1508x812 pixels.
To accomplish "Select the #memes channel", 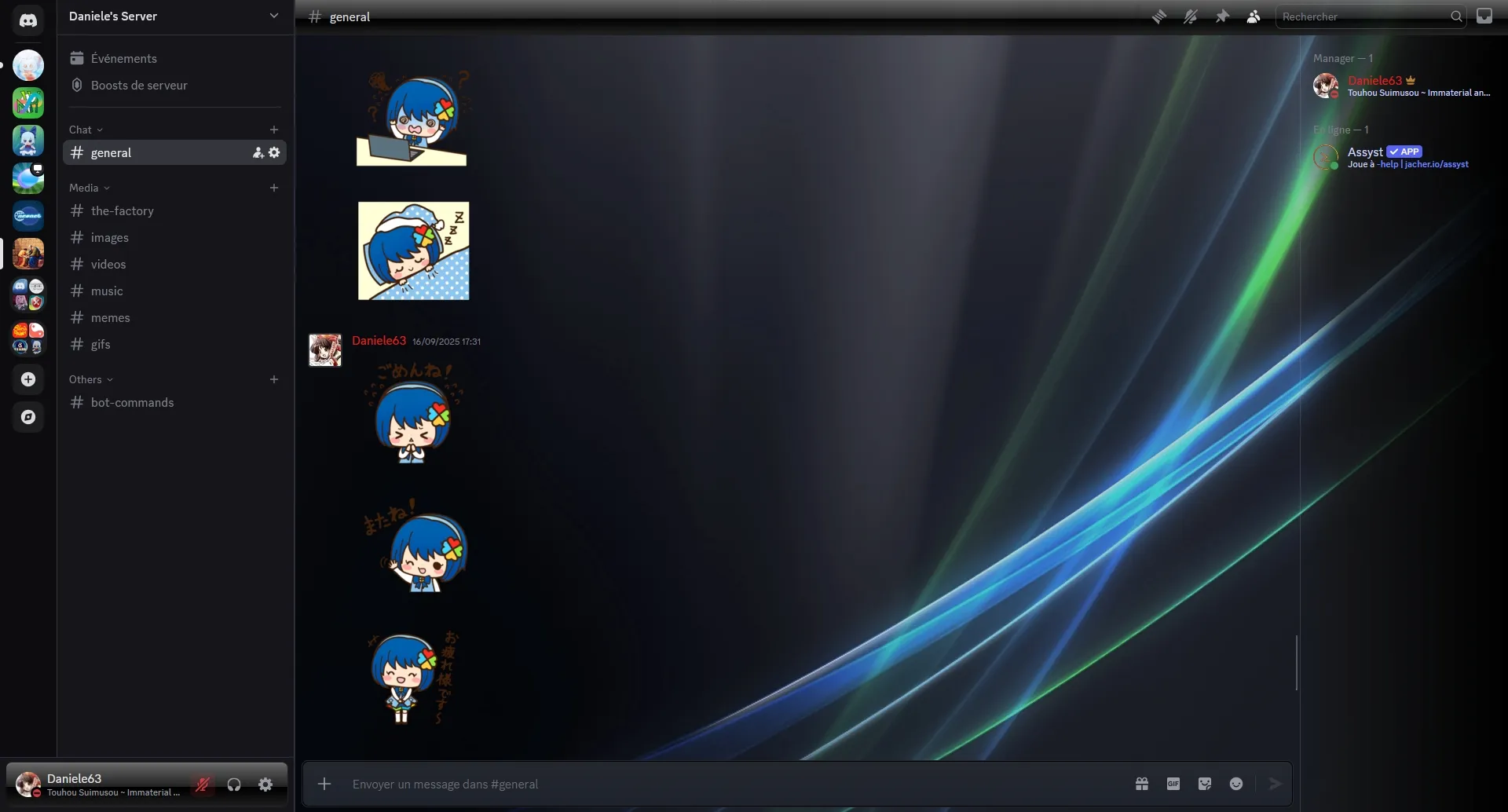I will [x=110, y=317].
